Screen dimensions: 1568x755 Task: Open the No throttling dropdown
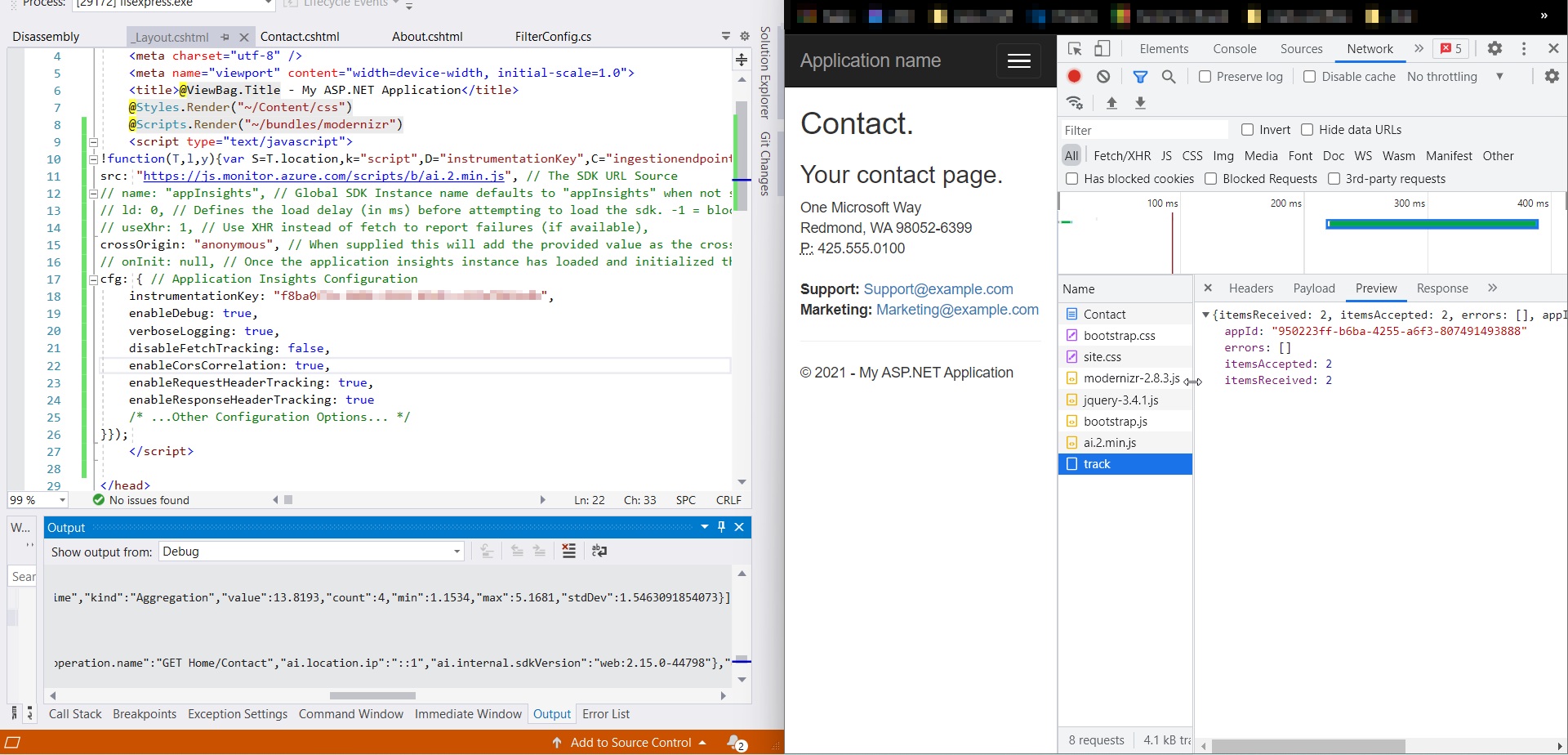[1455, 76]
